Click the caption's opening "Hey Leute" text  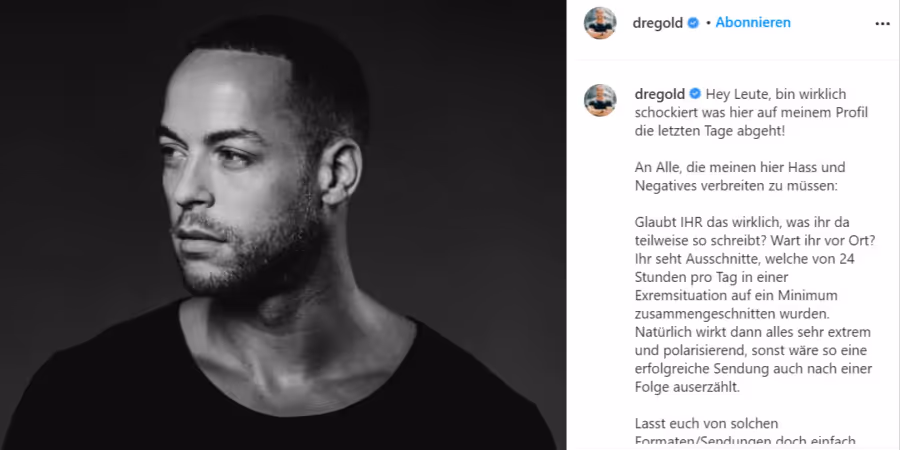(735, 94)
